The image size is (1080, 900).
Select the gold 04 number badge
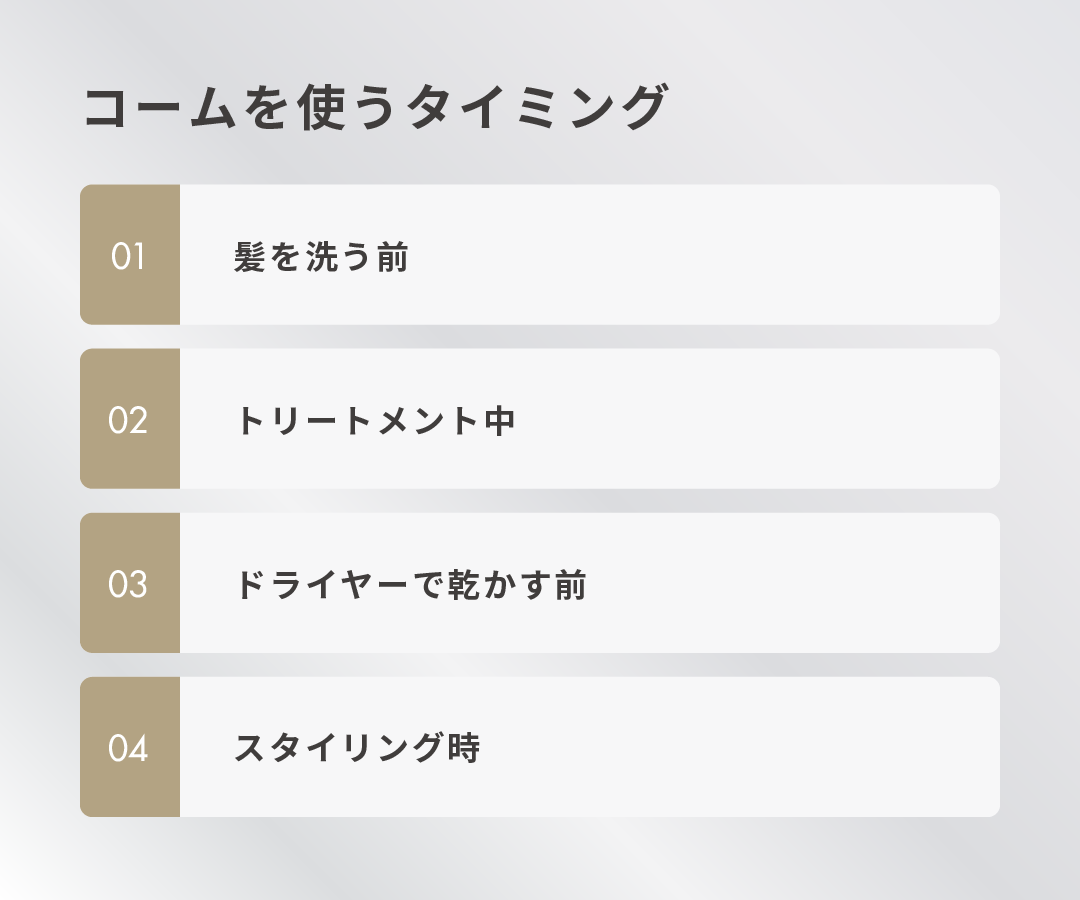click(129, 747)
